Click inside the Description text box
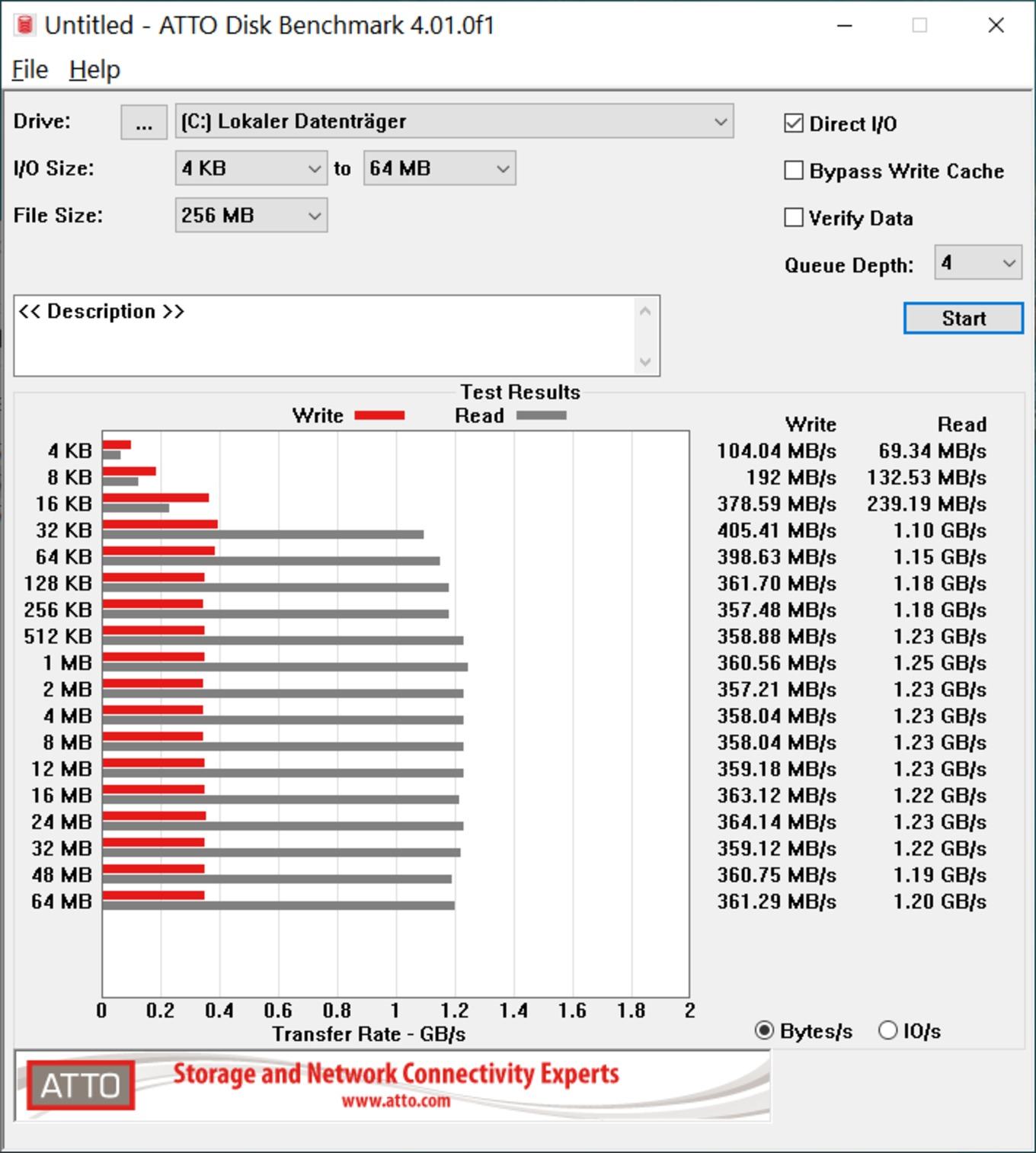The width and height of the screenshot is (1036, 1153). 324,336
